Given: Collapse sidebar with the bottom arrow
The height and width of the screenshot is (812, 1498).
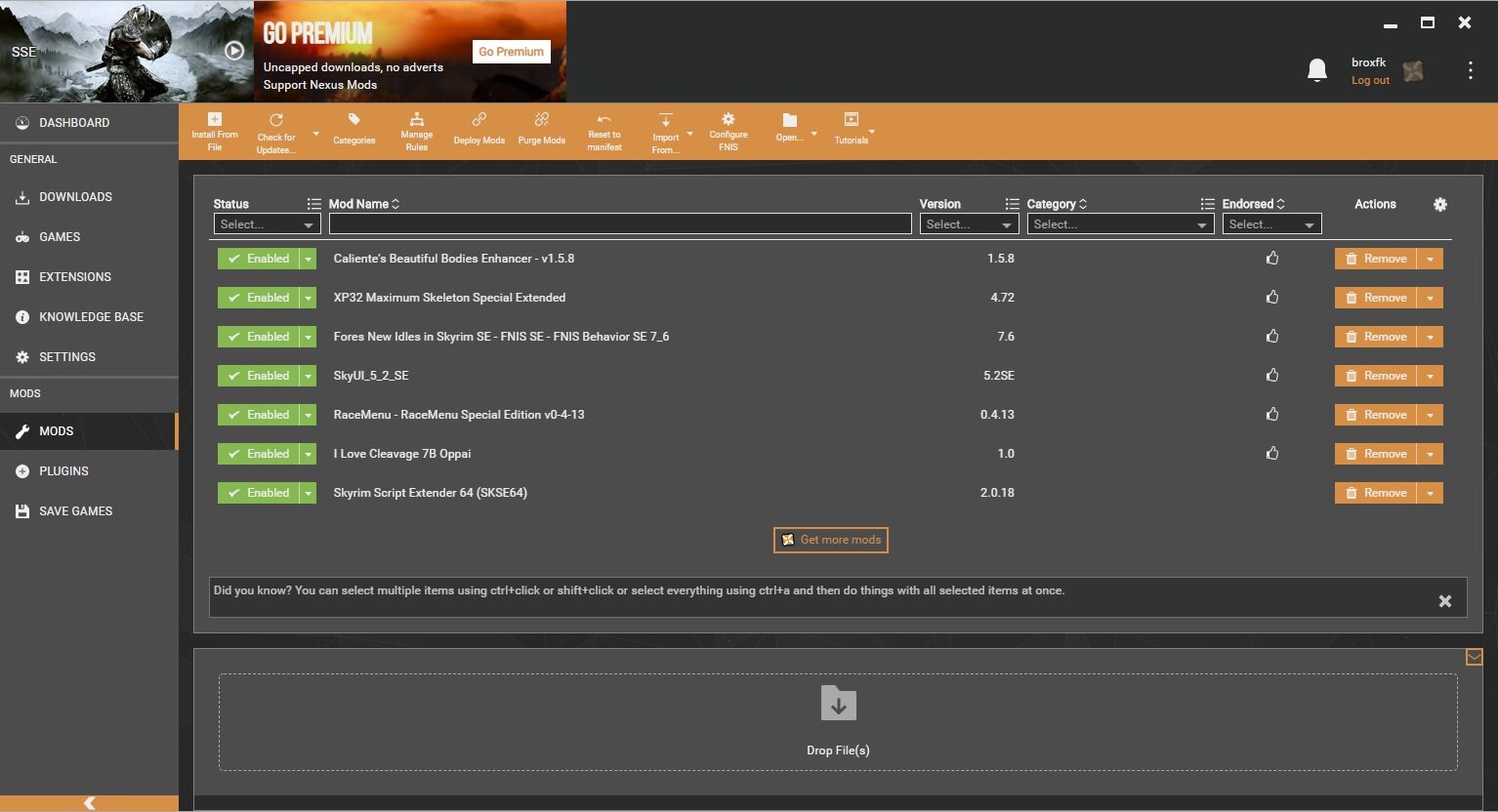Looking at the screenshot, I should (x=89, y=803).
